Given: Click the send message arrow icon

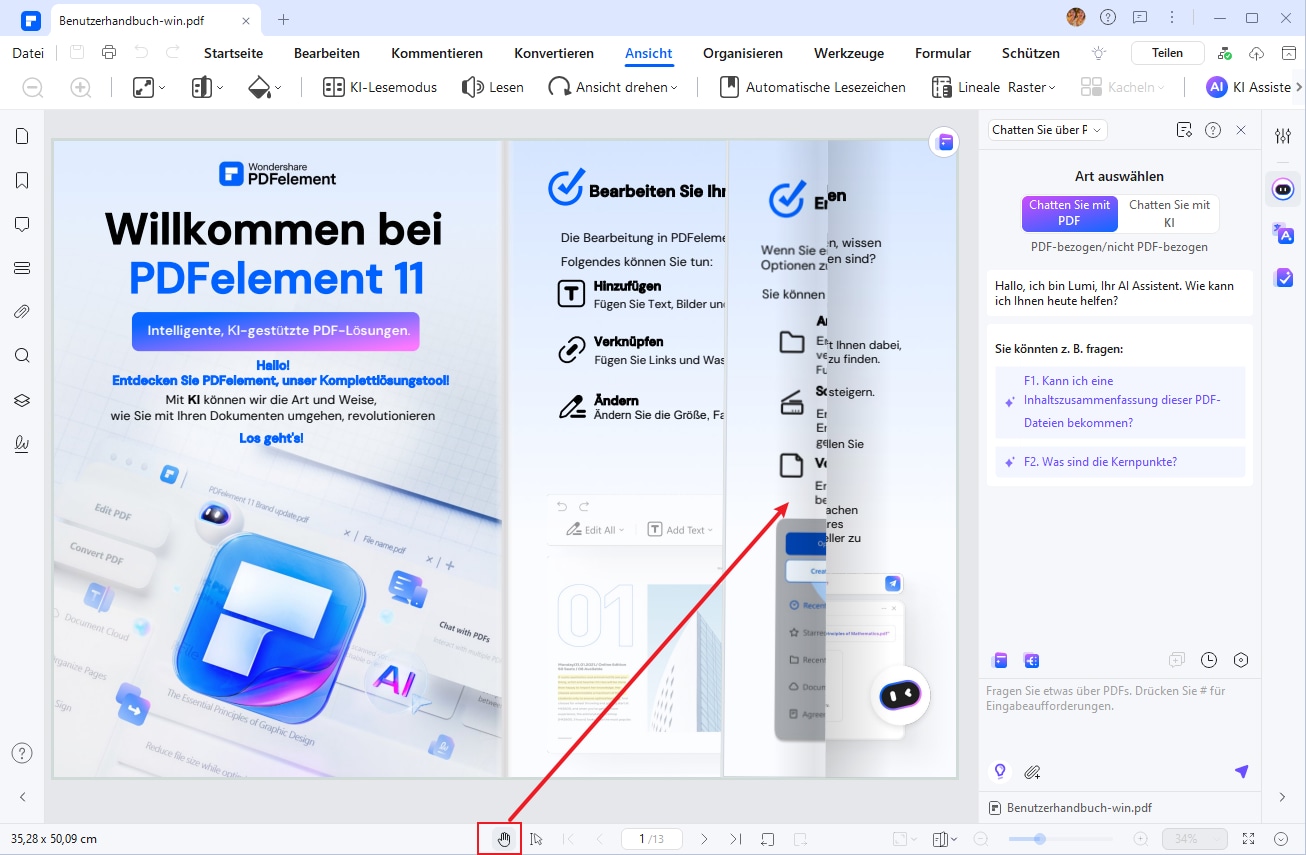Looking at the screenshot, I should [1241, 772].
